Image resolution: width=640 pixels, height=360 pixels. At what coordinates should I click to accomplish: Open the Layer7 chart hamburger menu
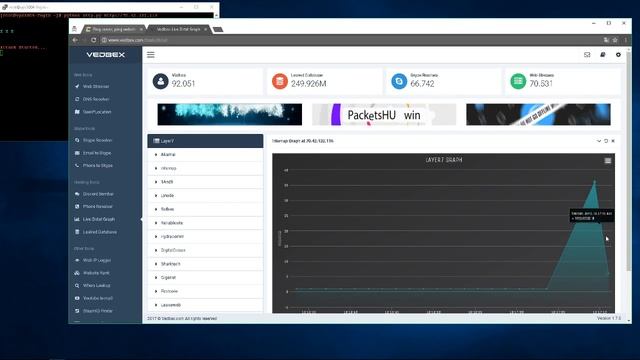pyautogui.click(x=608, y=161)
